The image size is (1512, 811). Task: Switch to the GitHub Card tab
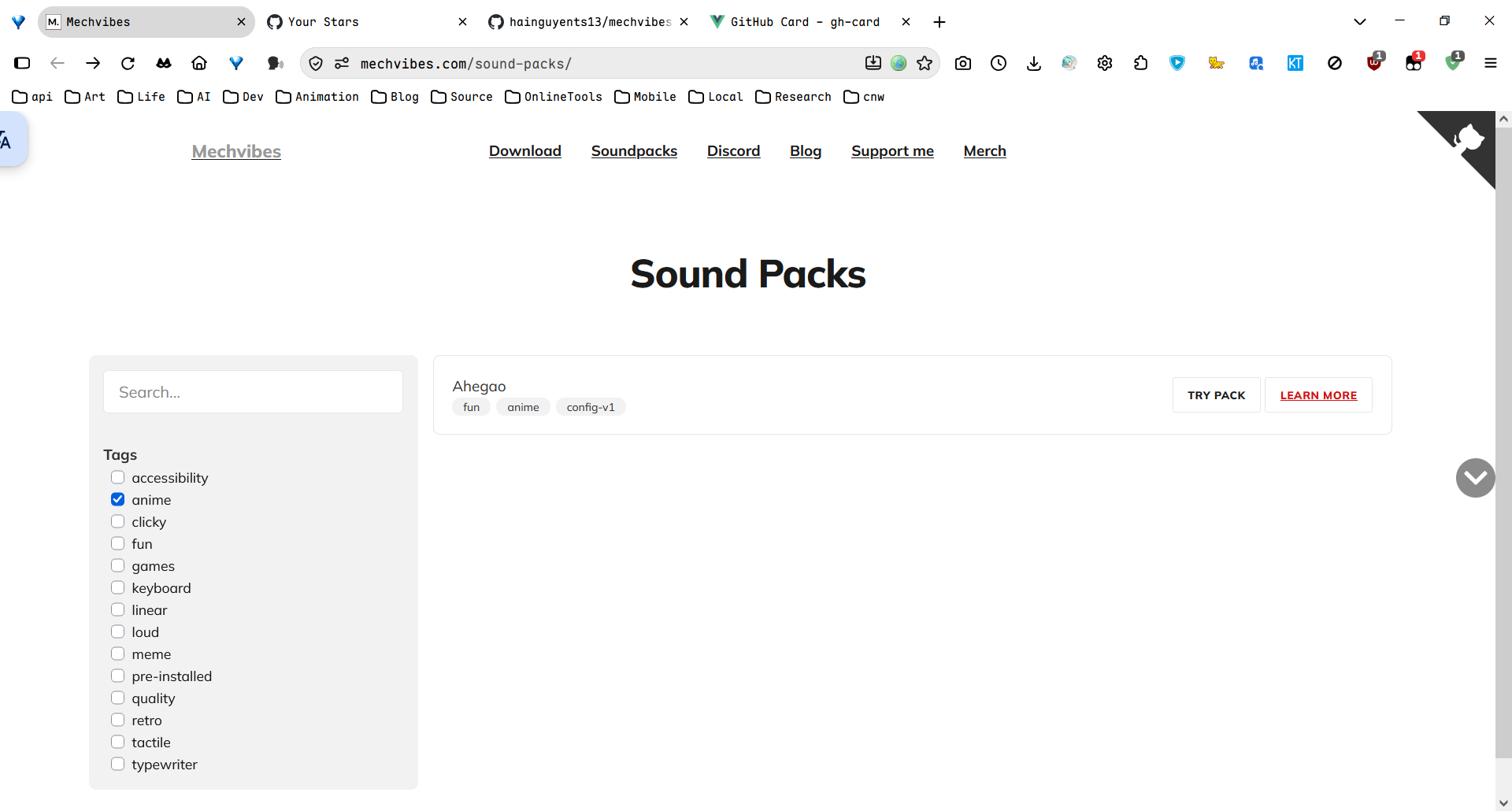(810, 22)
